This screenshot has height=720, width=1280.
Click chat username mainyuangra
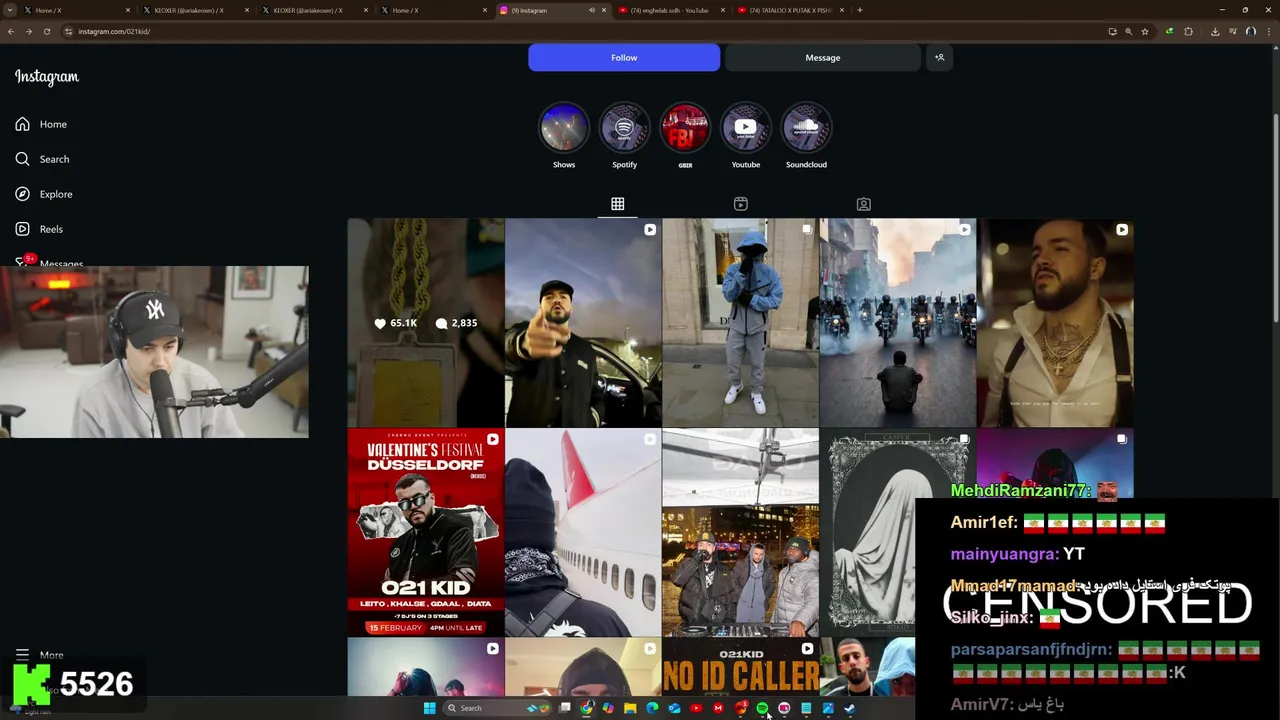coord(1002,554)
